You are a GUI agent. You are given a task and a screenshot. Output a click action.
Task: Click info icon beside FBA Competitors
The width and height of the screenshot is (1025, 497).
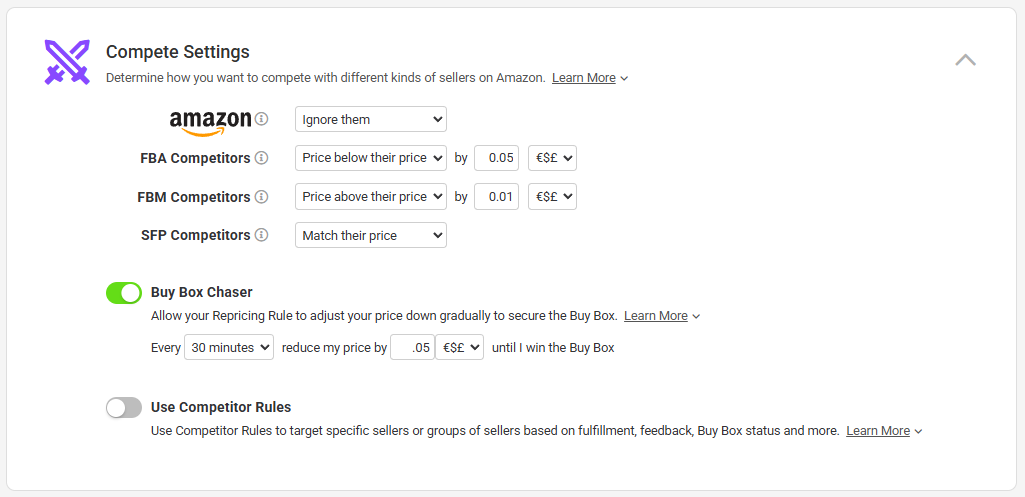click(x=262, y=158)
